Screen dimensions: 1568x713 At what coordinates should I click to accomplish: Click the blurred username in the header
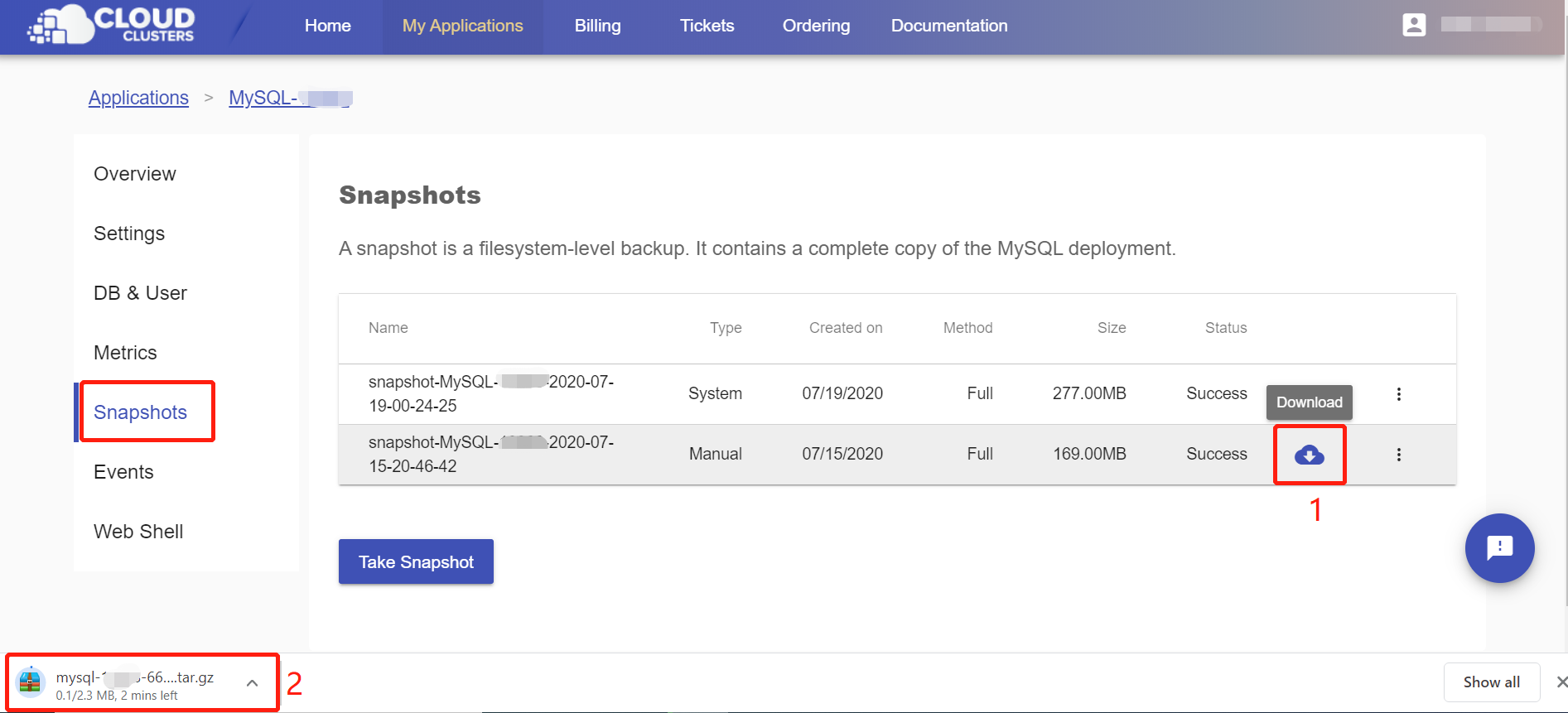click(1491, 25)
